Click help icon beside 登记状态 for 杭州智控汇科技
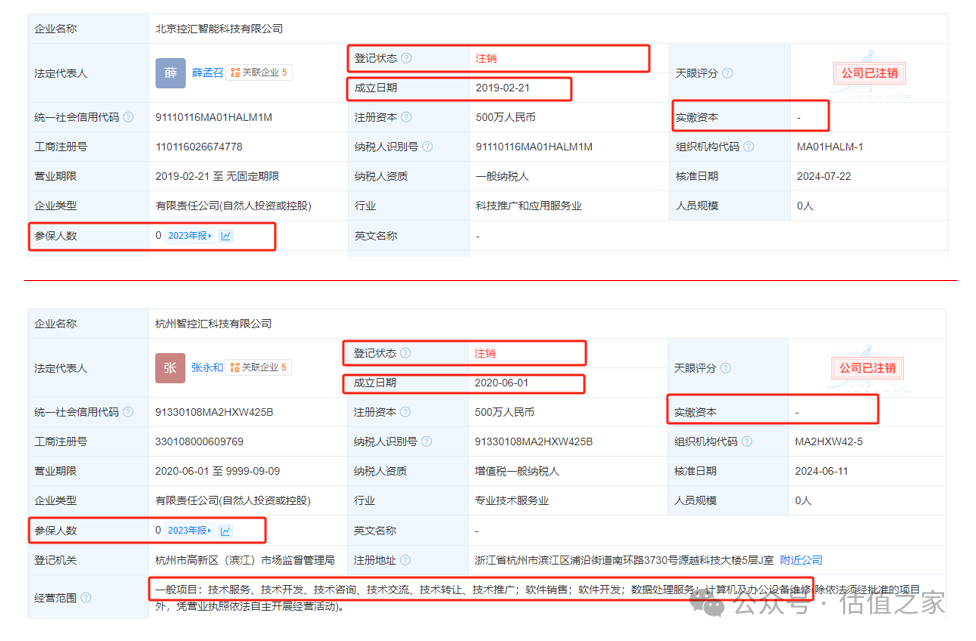Viewport: 976px width, 641px height. [405, 353]
